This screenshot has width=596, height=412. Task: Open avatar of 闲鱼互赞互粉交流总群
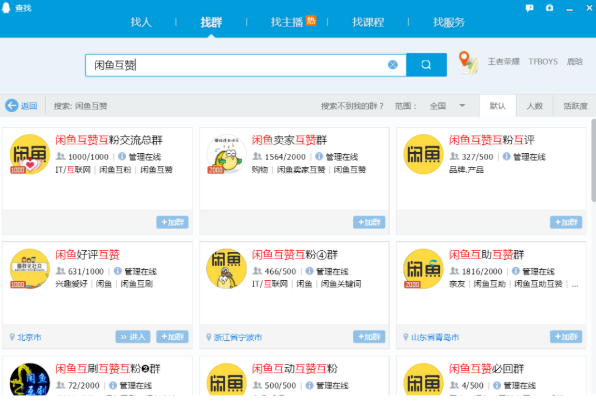tap(30, 154)
